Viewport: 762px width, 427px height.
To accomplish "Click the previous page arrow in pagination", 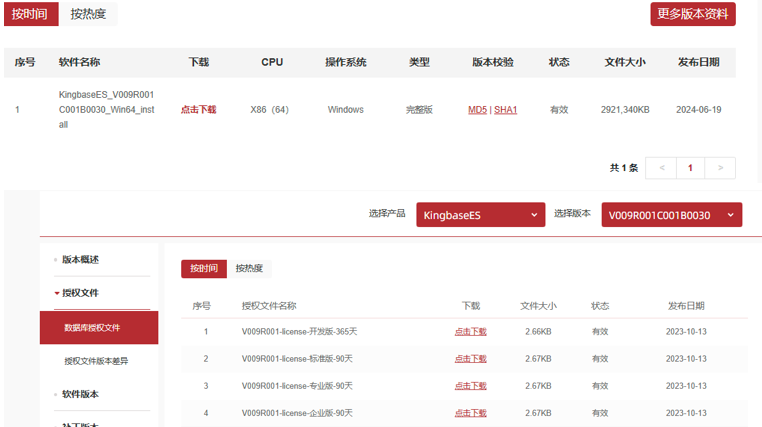I will pyautogui.click(x=660, y=168).
